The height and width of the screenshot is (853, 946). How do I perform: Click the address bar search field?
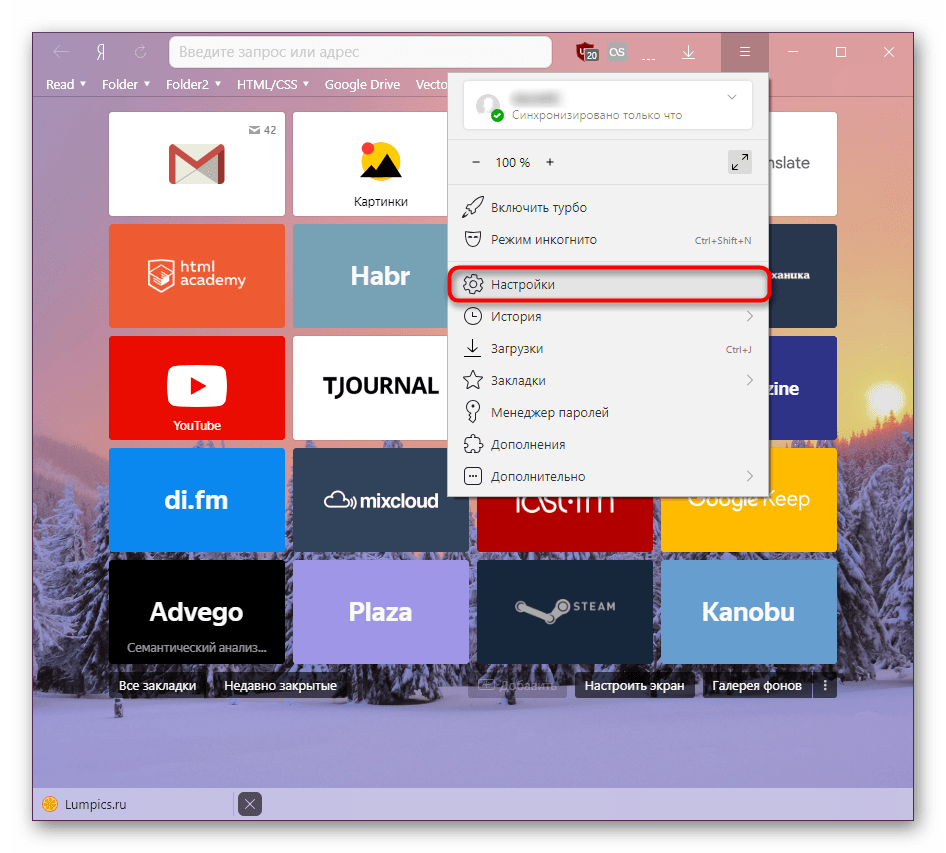coord(360,52)
